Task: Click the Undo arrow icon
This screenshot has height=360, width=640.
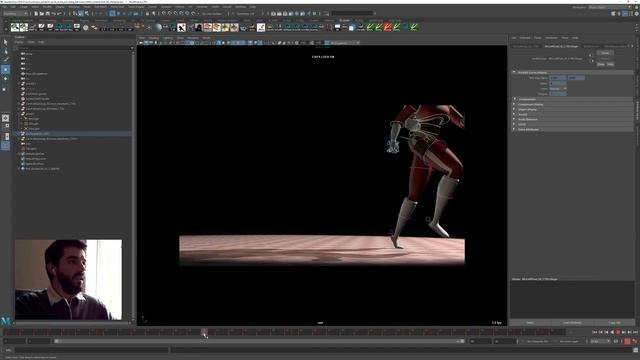Action: click(x=53, y=13)
